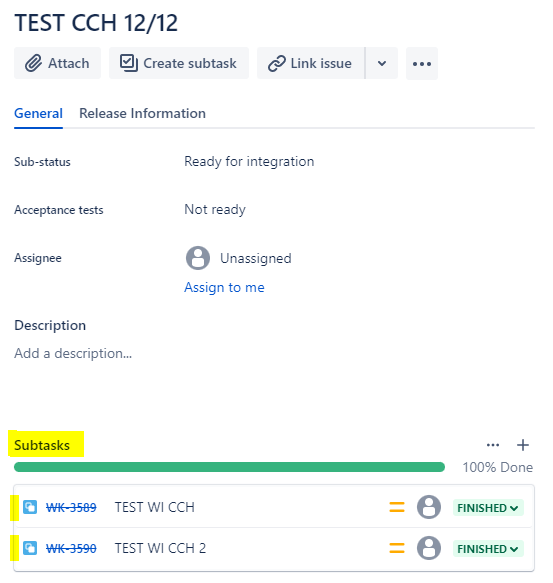Click the Link issue button
The image size is (553, 583).
click(x=311, y=63)
